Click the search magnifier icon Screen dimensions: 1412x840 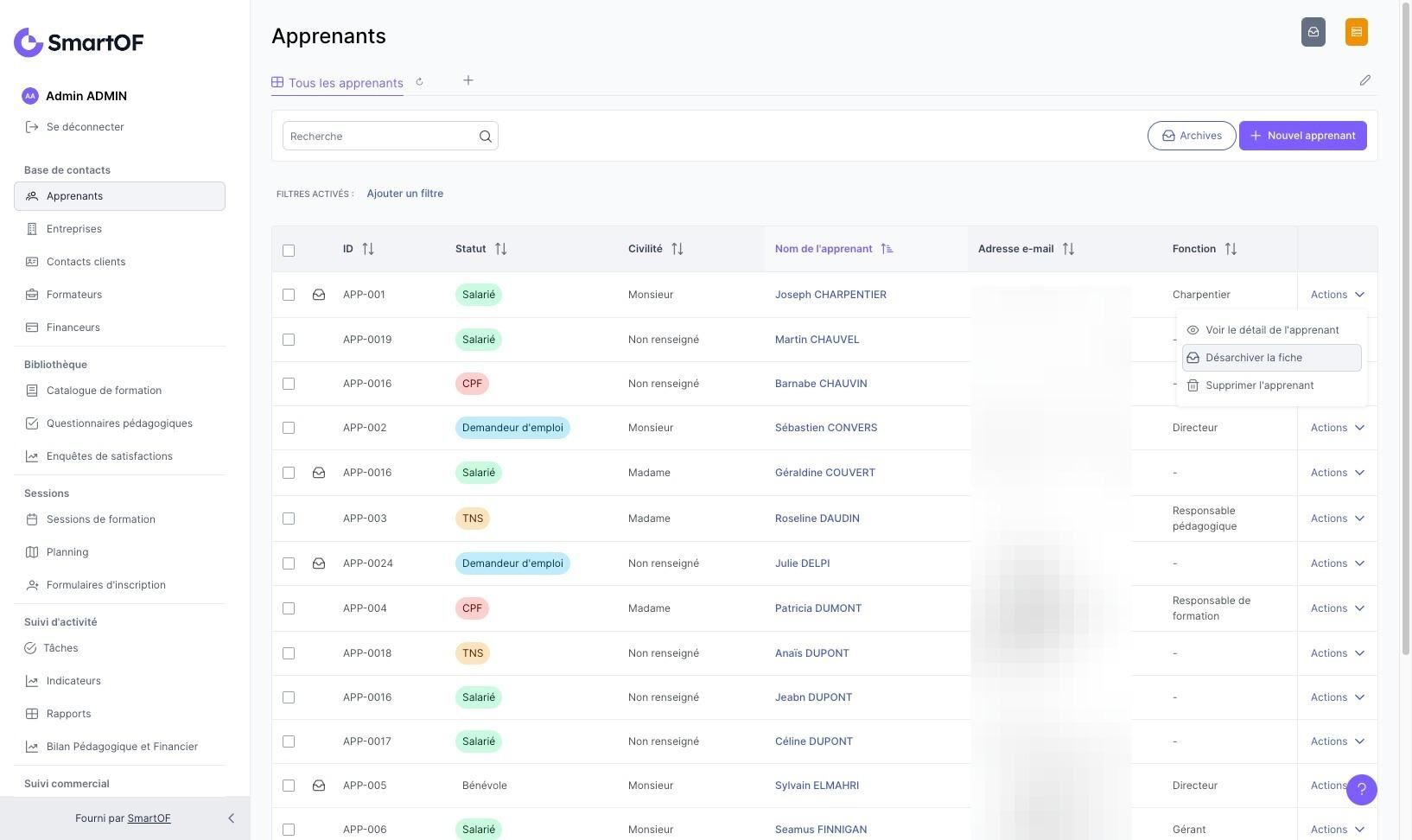pyautogui.click(x=486, y=137)
